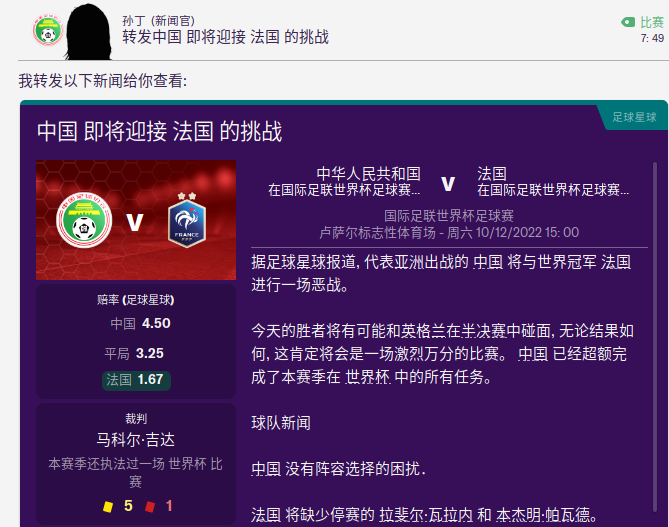The height and width of the screenshot is (527, 669).
Task: Open 国际足联世界杯足球赛 competition link
Action: (449, 216)
